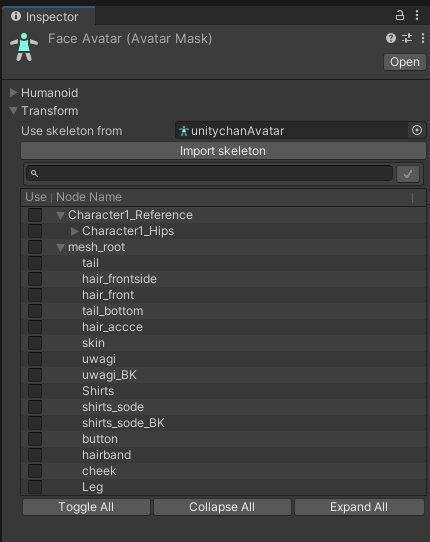Click the node search field
This screenshot has width=430, height=542.
tap(209, 173)
